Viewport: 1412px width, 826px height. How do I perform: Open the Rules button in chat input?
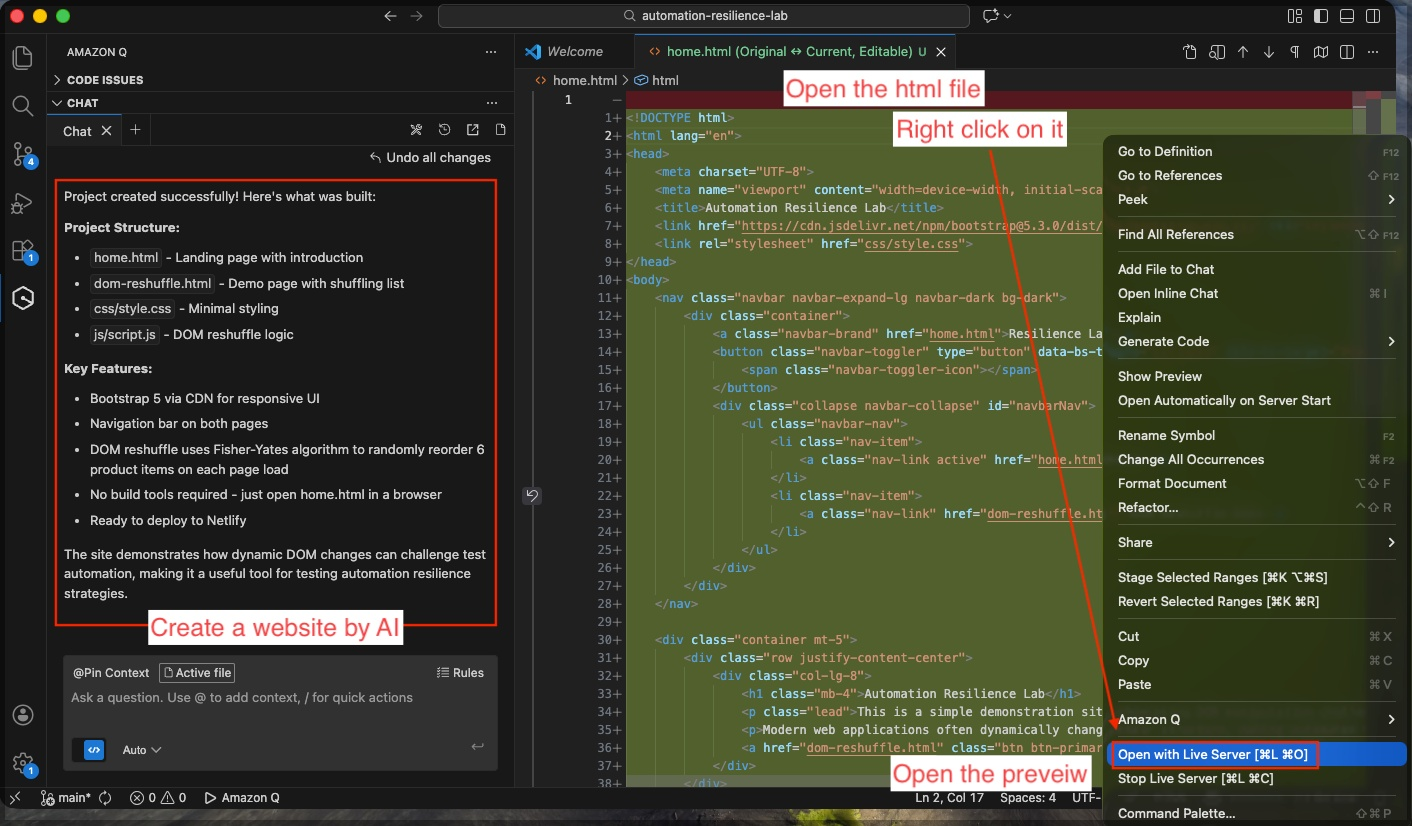[460, 673]
